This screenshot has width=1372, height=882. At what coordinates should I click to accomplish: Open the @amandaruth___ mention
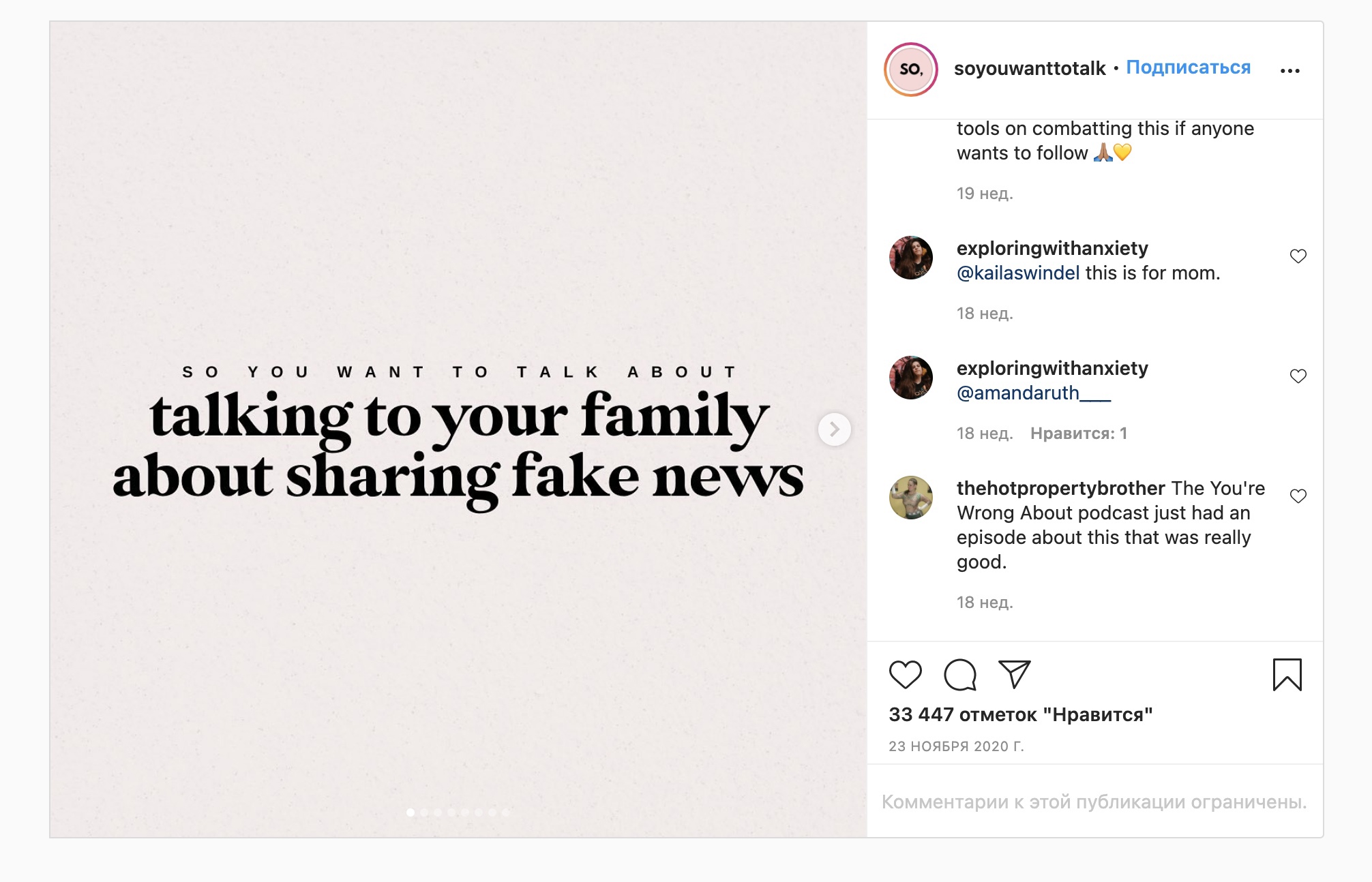(1033, 393)
